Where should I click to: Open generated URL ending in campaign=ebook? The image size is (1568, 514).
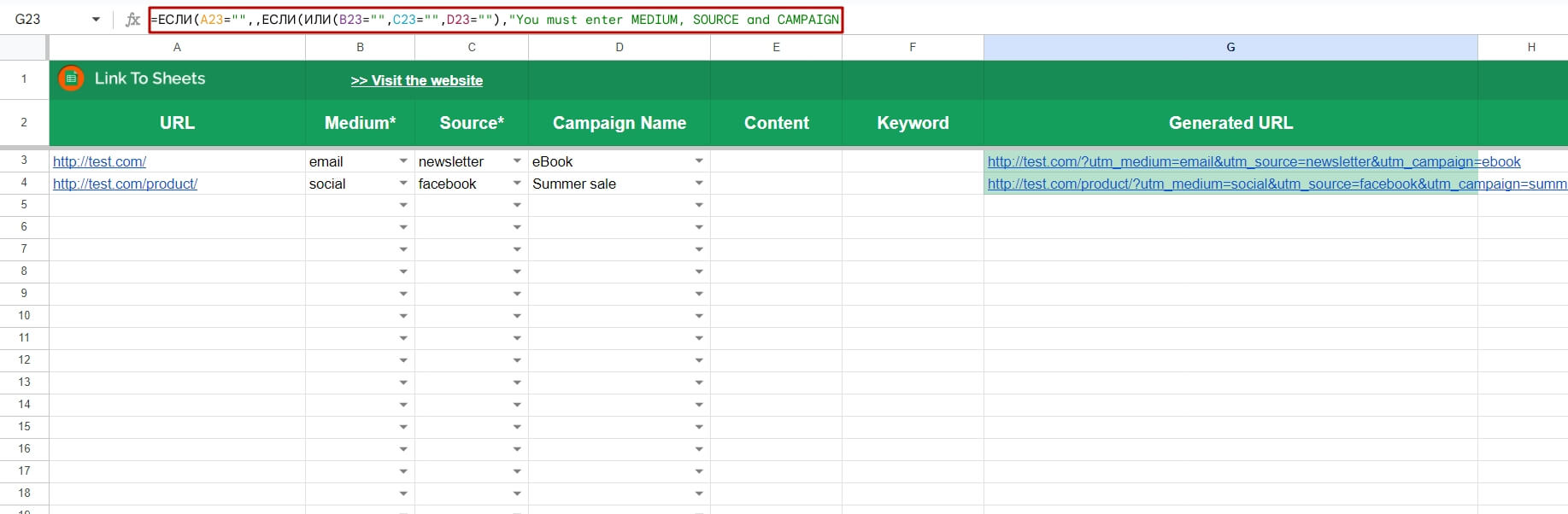[x=1254, y=161]
